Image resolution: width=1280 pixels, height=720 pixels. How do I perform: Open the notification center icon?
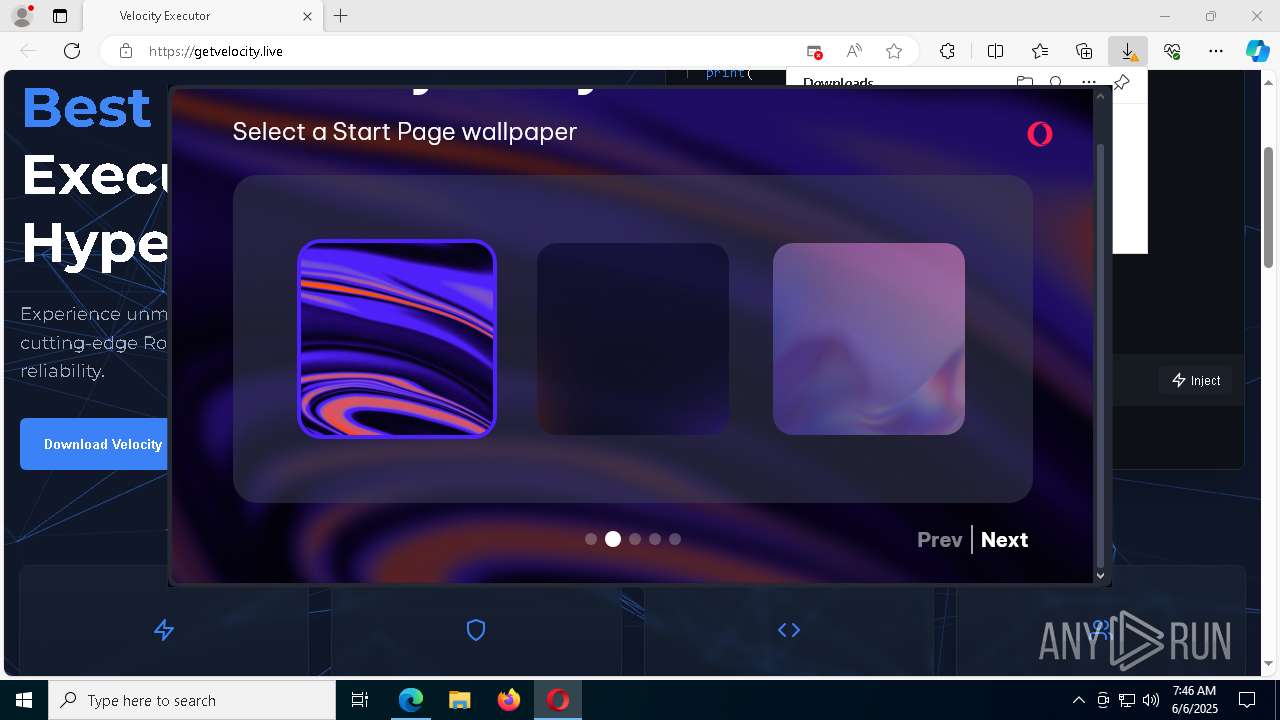pos(1247,700)
